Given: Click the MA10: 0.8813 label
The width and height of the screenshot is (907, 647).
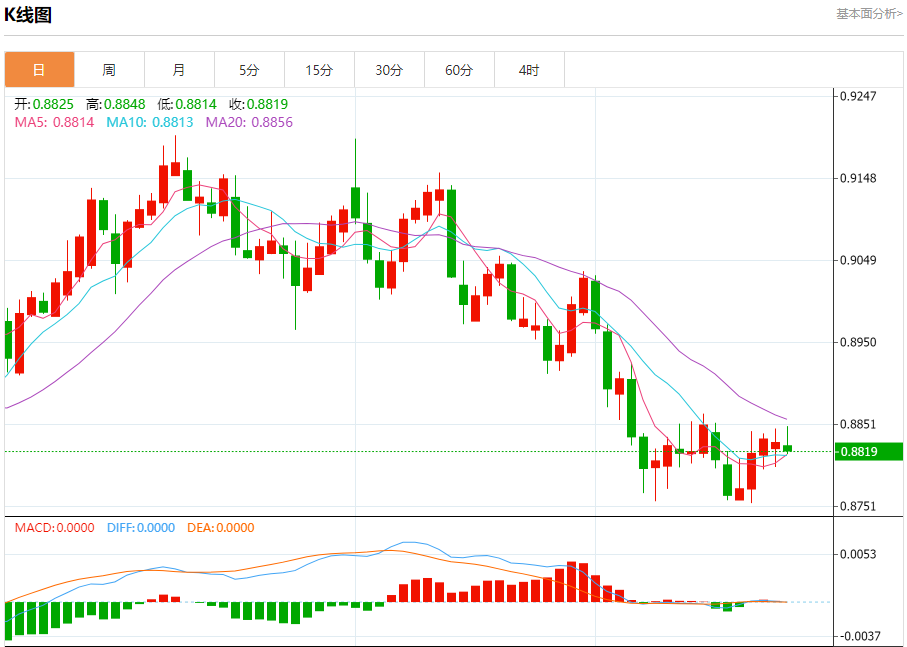Looking at the screenshot, I should coord(150,122).
